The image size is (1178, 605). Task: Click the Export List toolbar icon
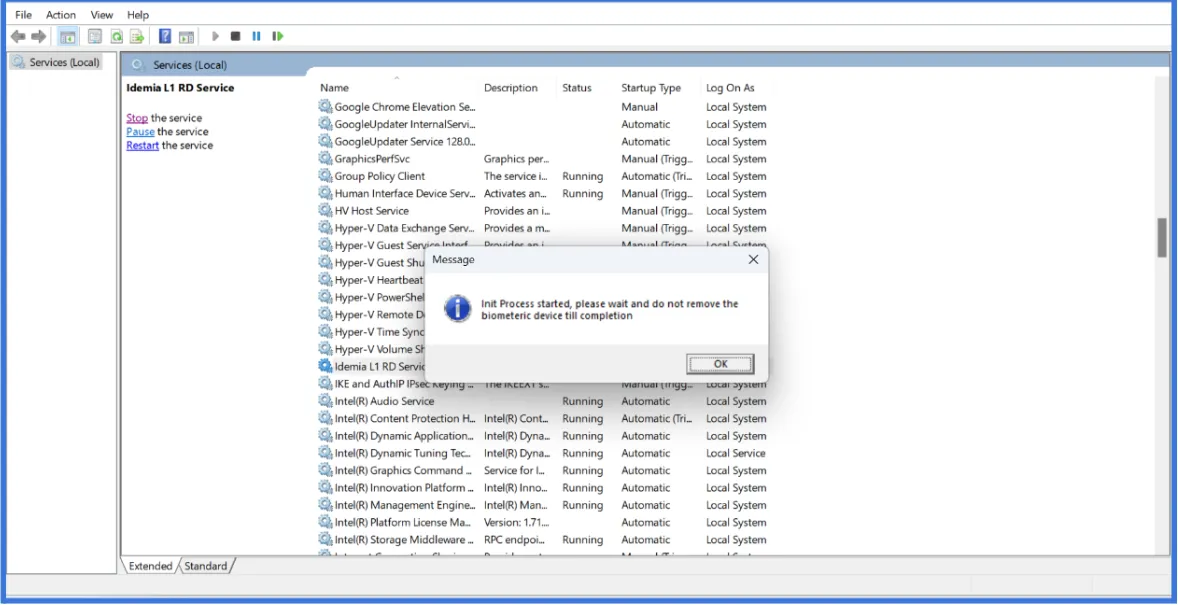137,36
